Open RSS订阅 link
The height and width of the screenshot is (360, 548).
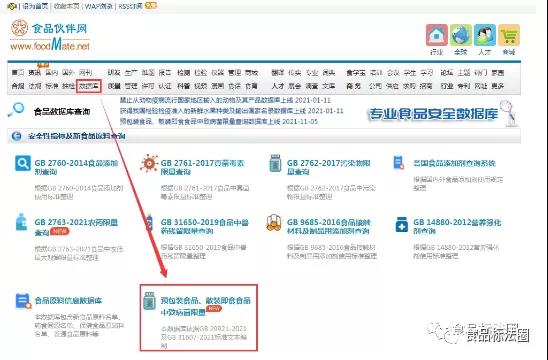pos(130,6)
